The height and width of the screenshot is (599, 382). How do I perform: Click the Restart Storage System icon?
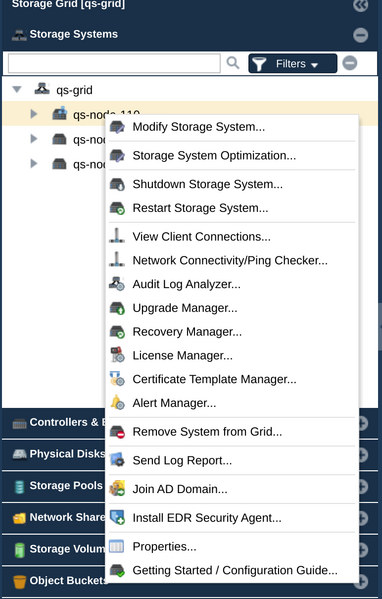tap(117, 208)
